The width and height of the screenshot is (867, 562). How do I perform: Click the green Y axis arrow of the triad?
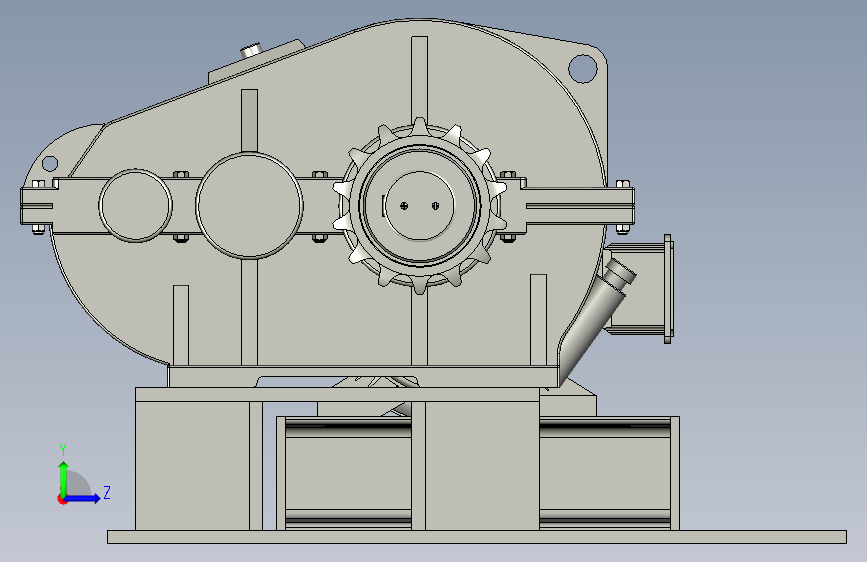point(64,478)
